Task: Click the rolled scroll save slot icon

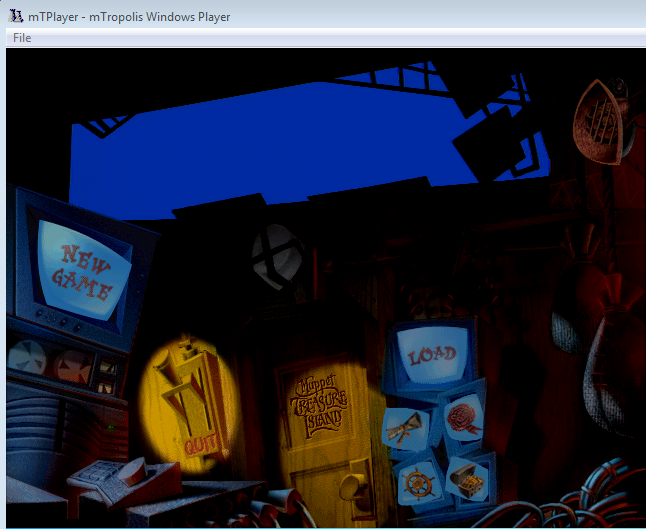Action: pos(408,427)
